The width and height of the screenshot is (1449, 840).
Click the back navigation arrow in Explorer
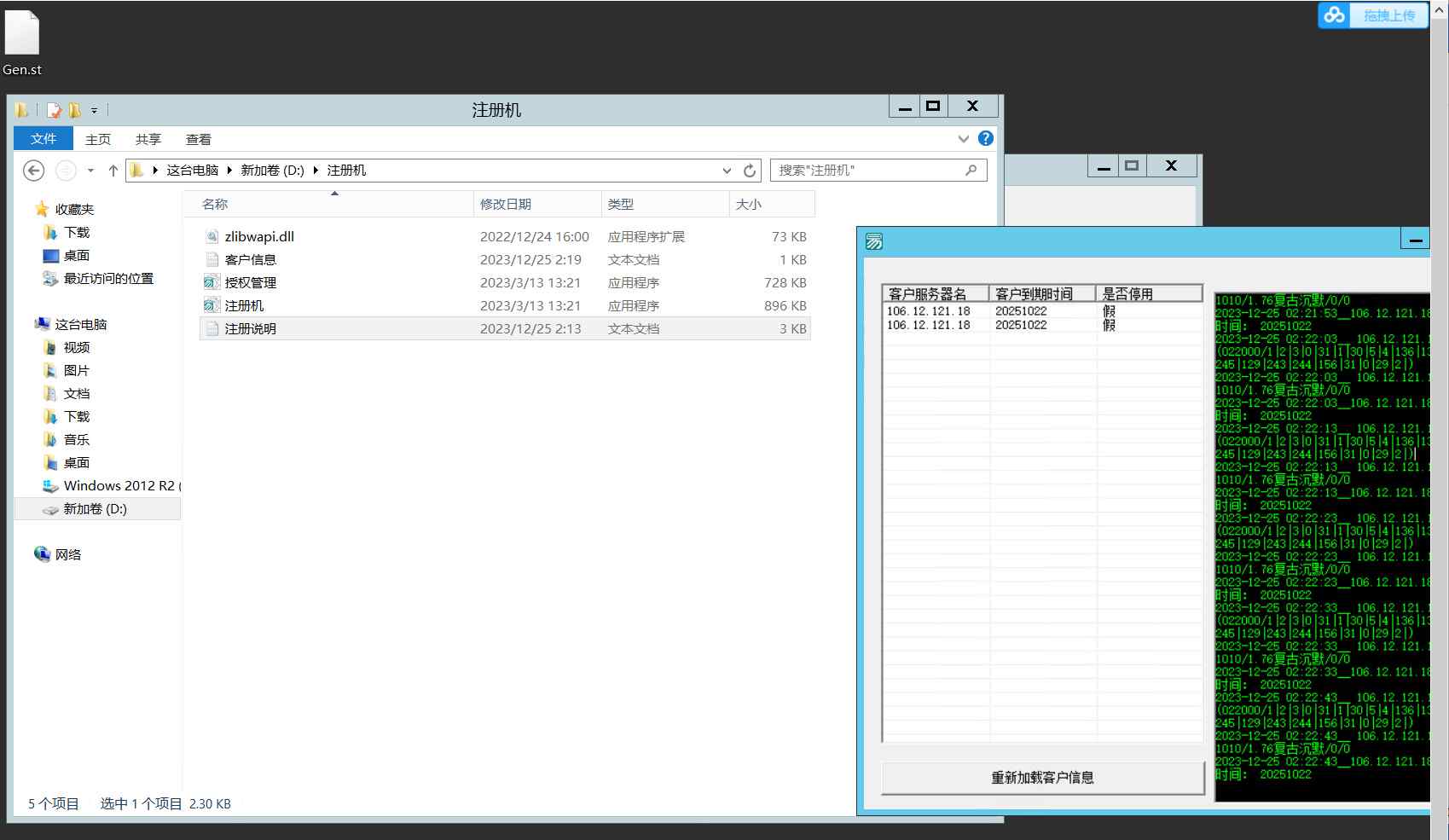[33, 171]
